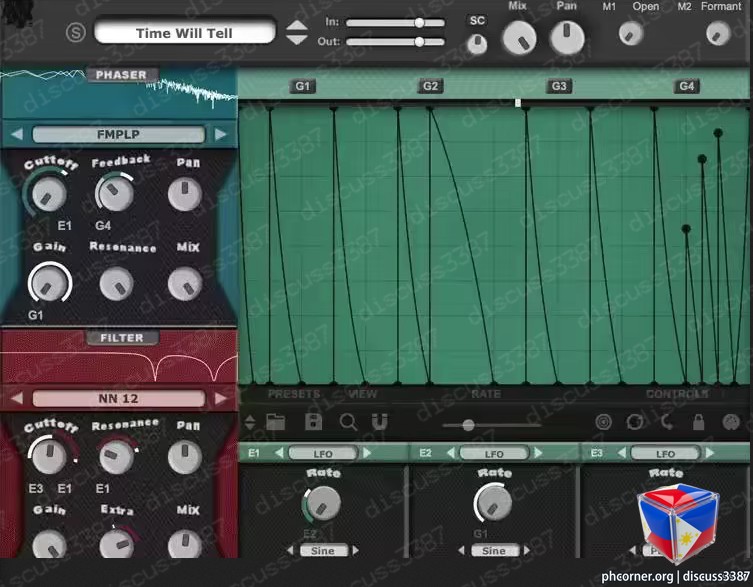Switch Phaser type left of FMPLP
Viewport: 753px width, 587px height.
point(17,134)
